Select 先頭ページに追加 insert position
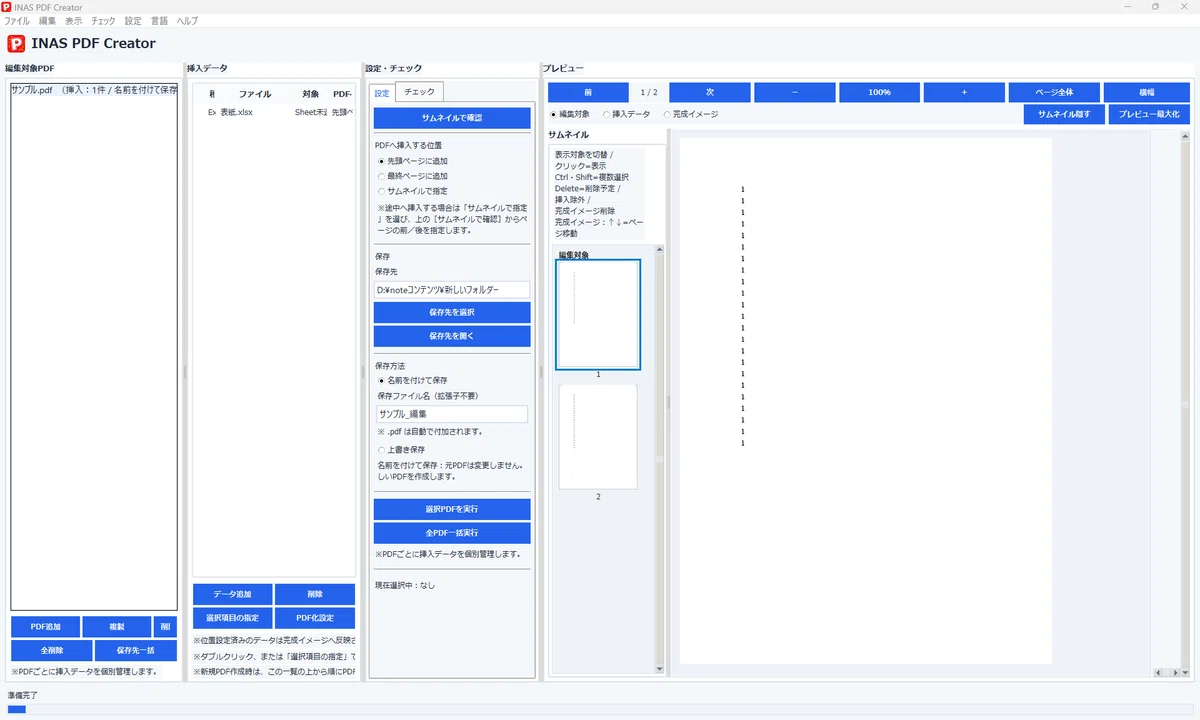Viewport: 1200px width, 720px height. tap(412, 161)
